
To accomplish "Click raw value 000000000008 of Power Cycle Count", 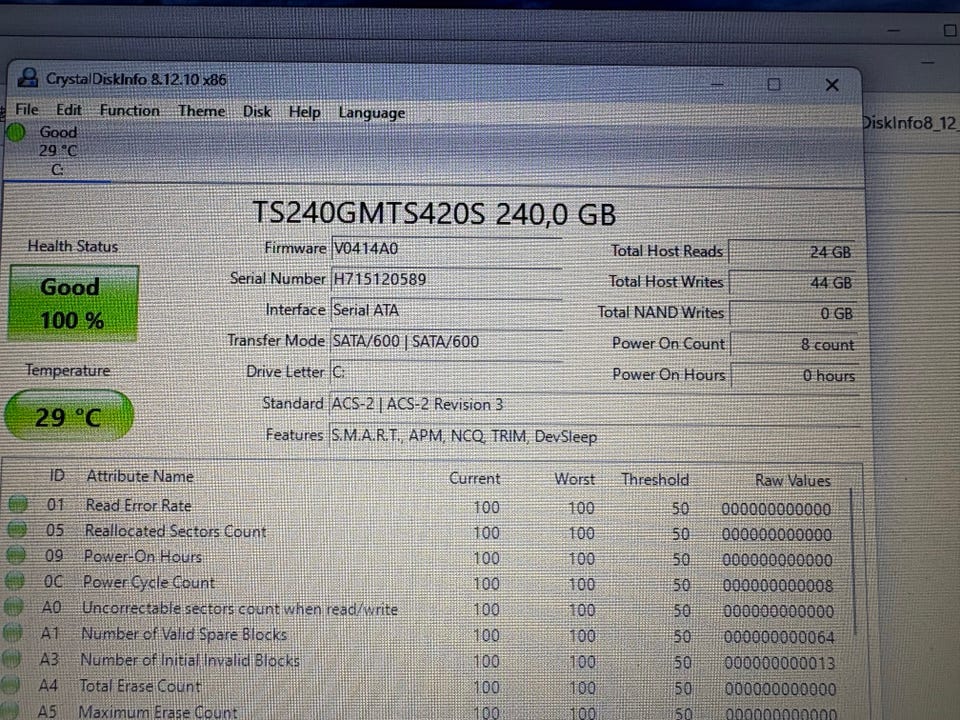I will pyautogui.click(x=778, y=585).
